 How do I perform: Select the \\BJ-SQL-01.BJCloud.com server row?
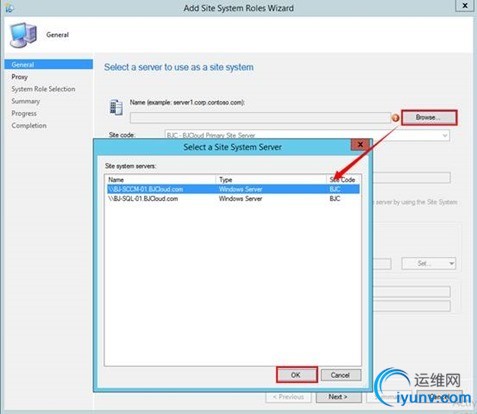point(233,199)
